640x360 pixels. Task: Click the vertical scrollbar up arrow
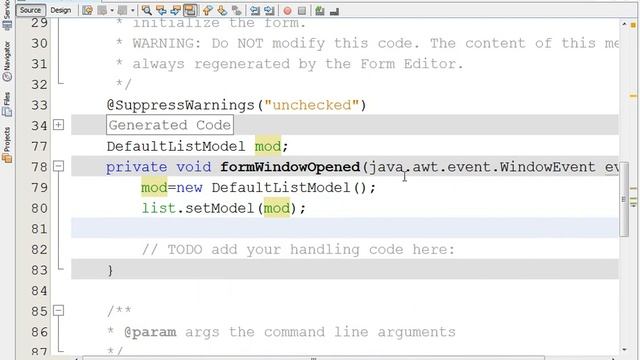[x=624, y=24]
